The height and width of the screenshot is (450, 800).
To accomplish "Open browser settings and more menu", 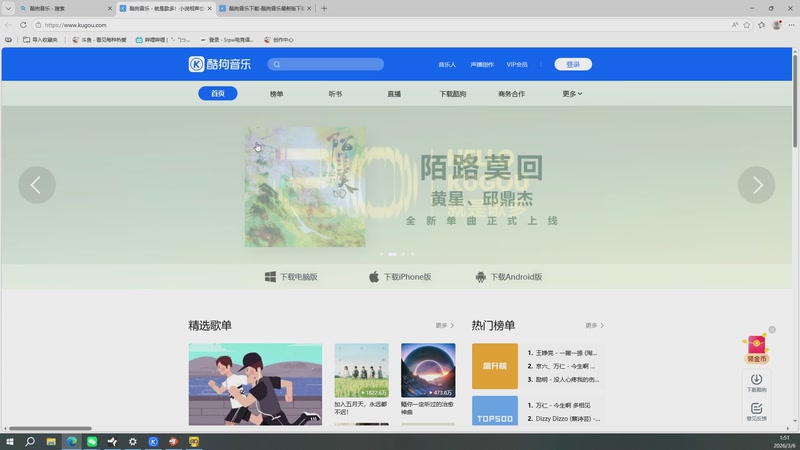I will pos(791,24).
